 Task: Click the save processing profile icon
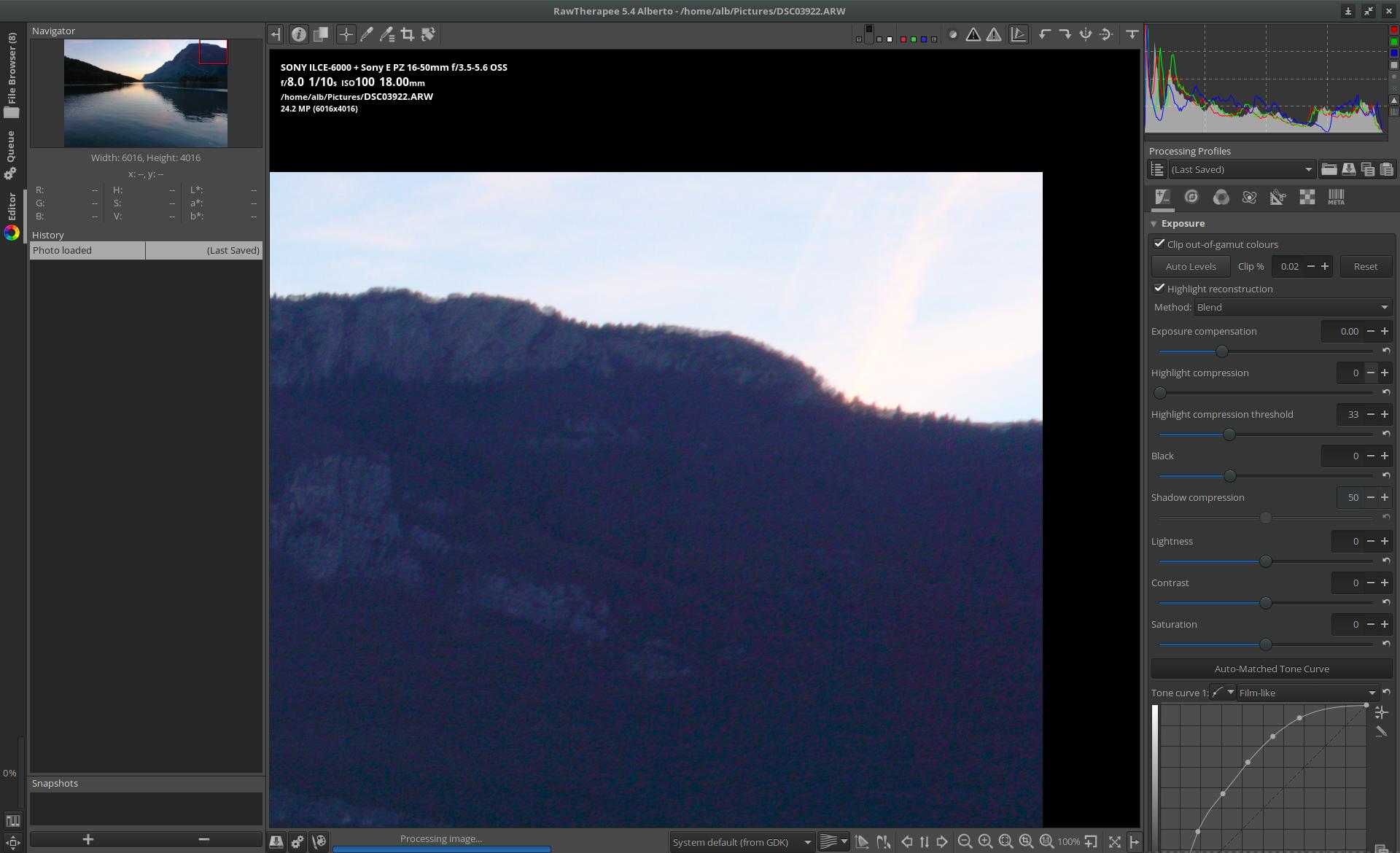pyautogui.click(x=1348, y=170)
